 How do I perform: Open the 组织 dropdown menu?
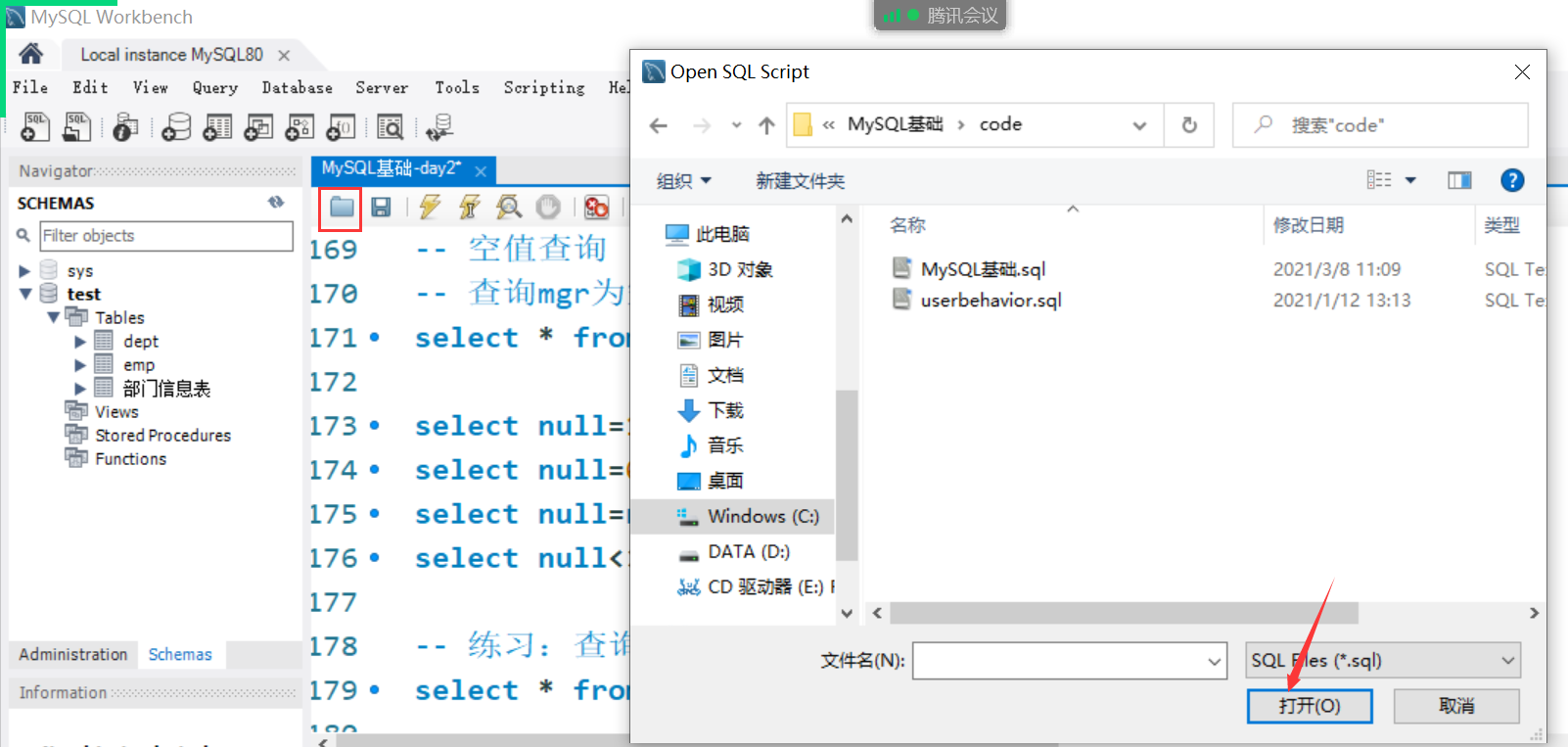click(x=683, y=181)
